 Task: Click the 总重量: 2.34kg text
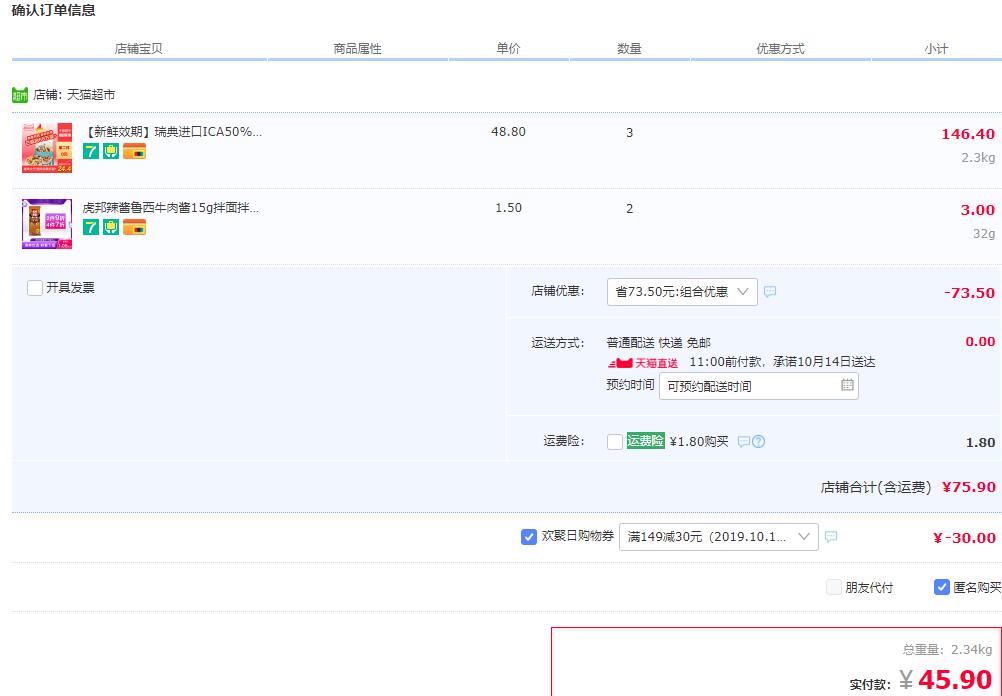click(x=947, y=650)
